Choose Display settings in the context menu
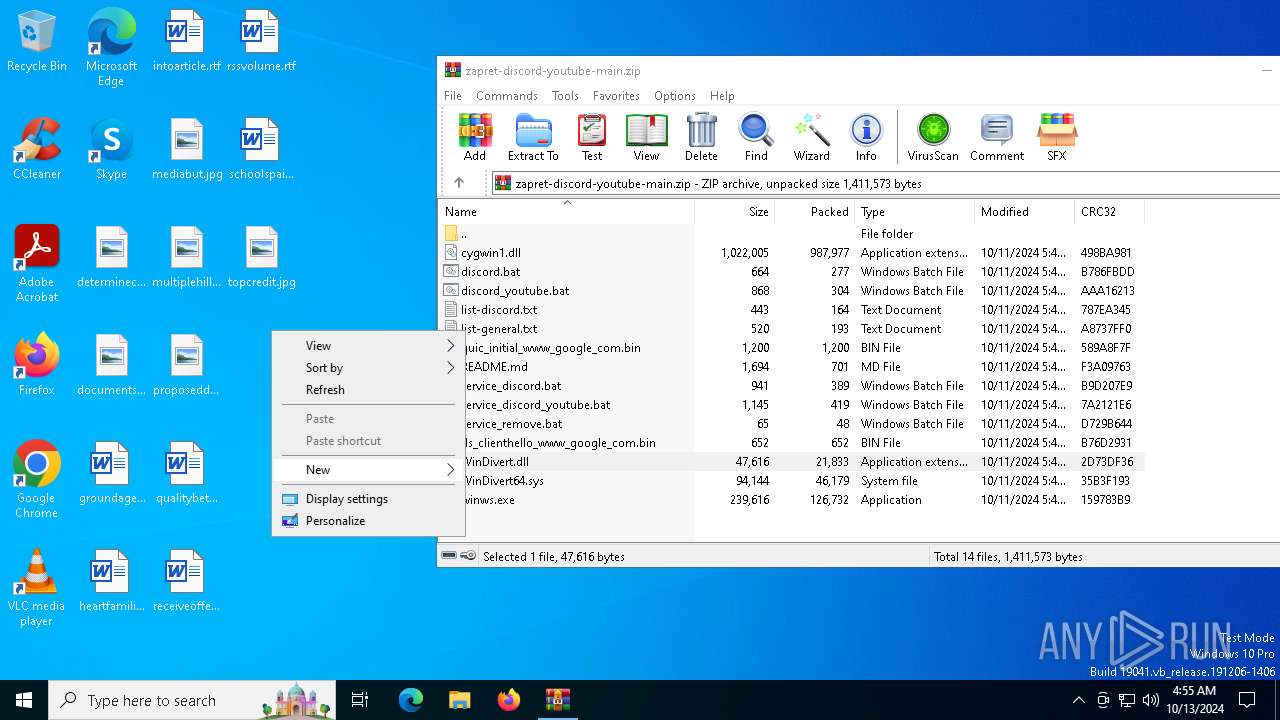This screenshot has width=1280, height=720. (368, 499)
